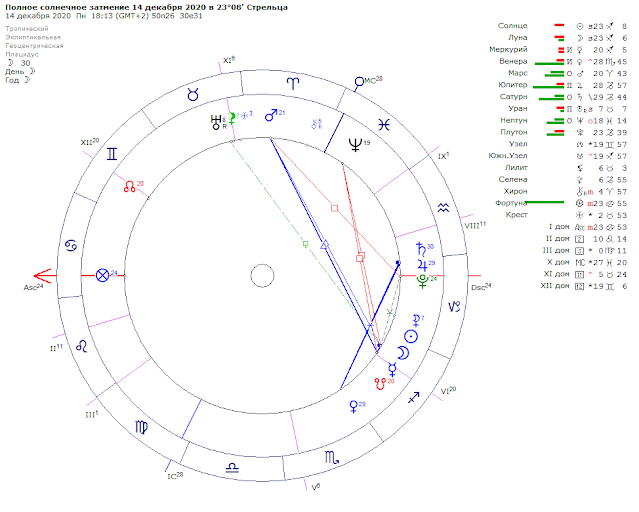Select the green Pluto glyph in the chart
Viewport: 639px width, 512px height.
pyautogui.click(x=423, y=281)
